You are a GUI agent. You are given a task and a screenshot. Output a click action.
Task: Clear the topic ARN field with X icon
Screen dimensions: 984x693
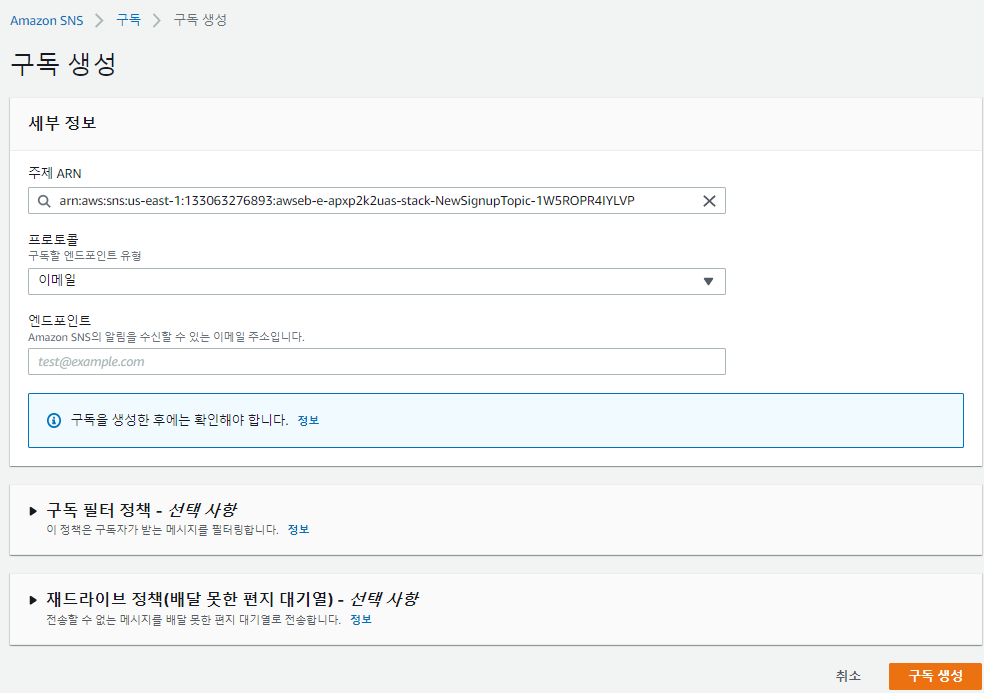tap(709, 201)
